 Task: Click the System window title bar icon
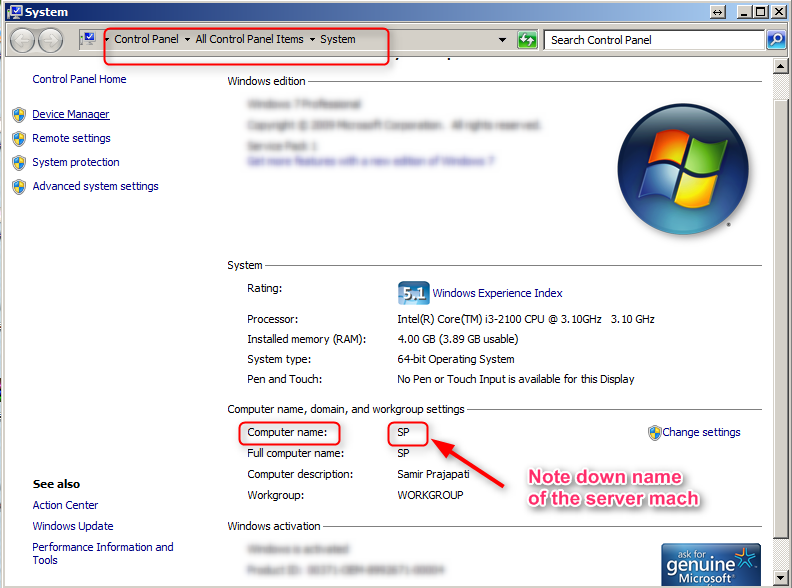pyautogui.click(x=14, y=12)
